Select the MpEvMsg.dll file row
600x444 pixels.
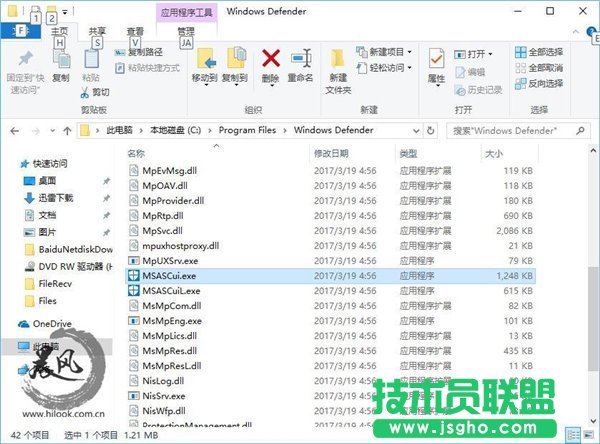click(331, 171)
